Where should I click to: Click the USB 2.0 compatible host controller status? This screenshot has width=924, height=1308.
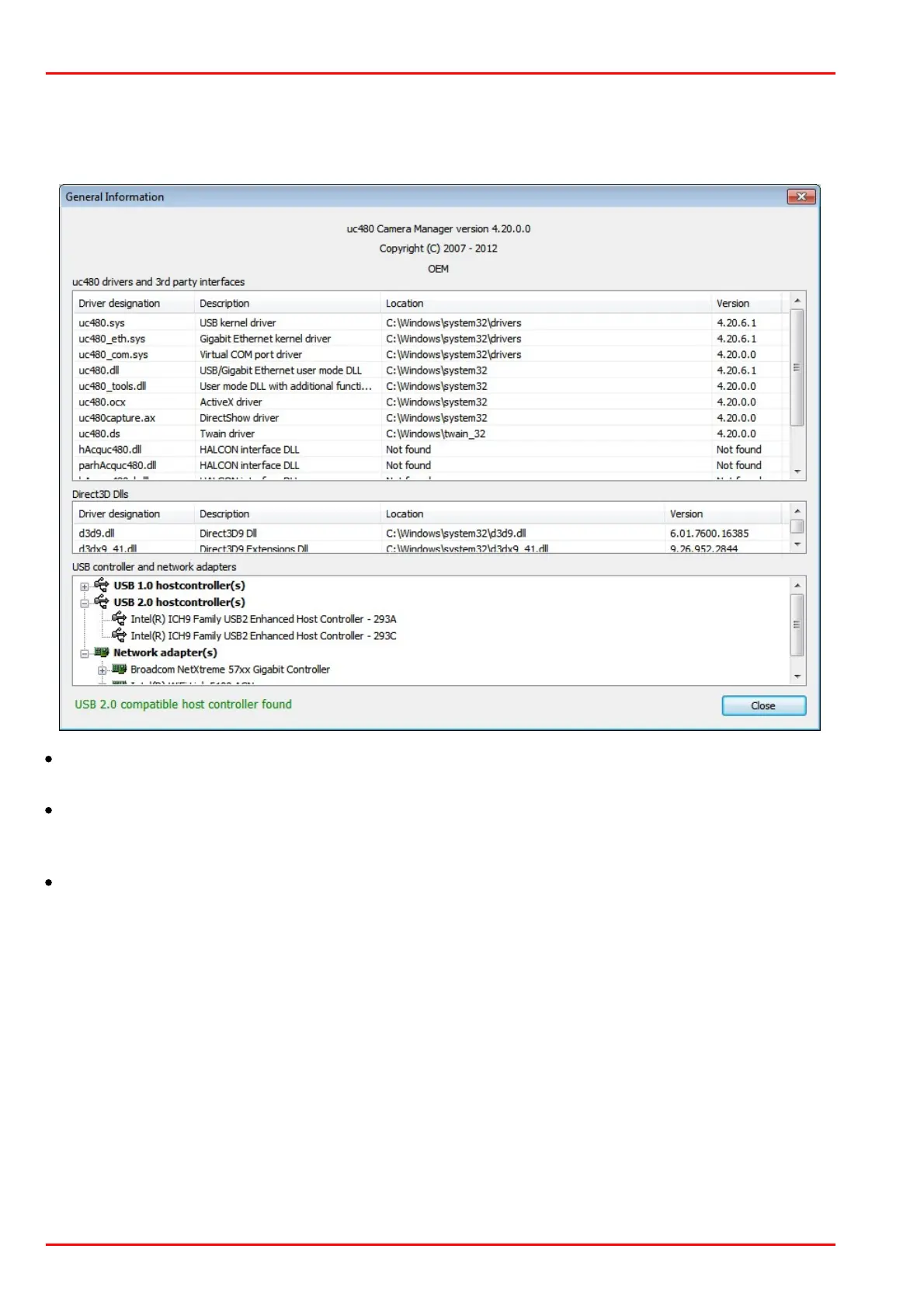coord(183,704)
